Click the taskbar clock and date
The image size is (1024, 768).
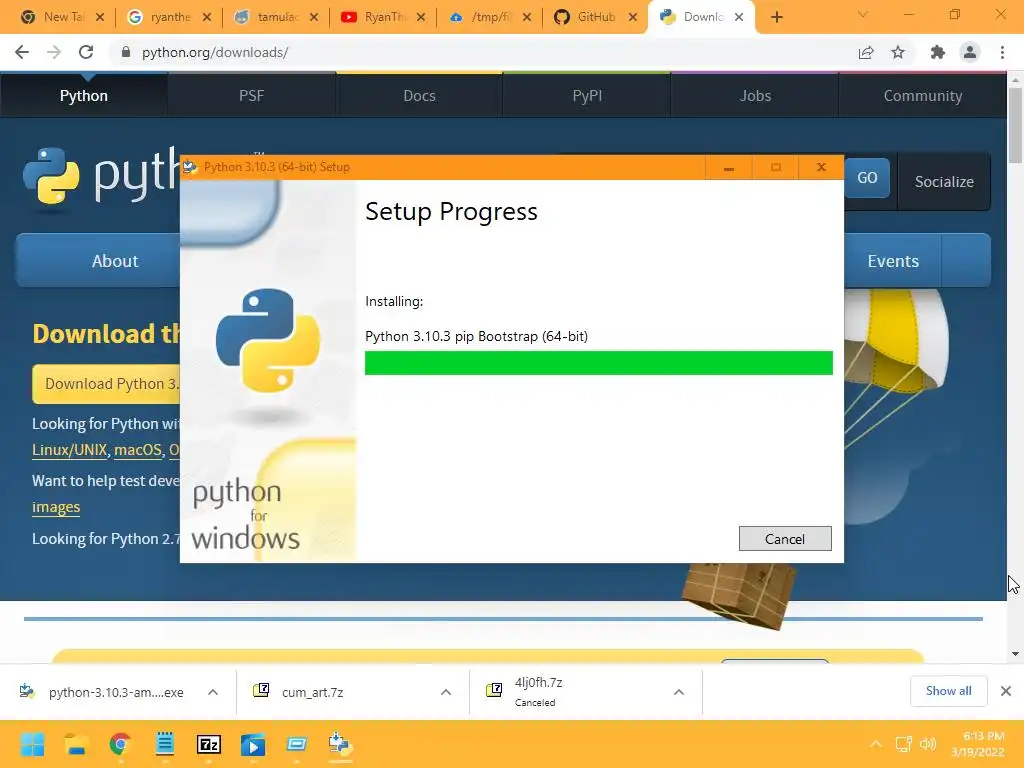click(978, 744)
